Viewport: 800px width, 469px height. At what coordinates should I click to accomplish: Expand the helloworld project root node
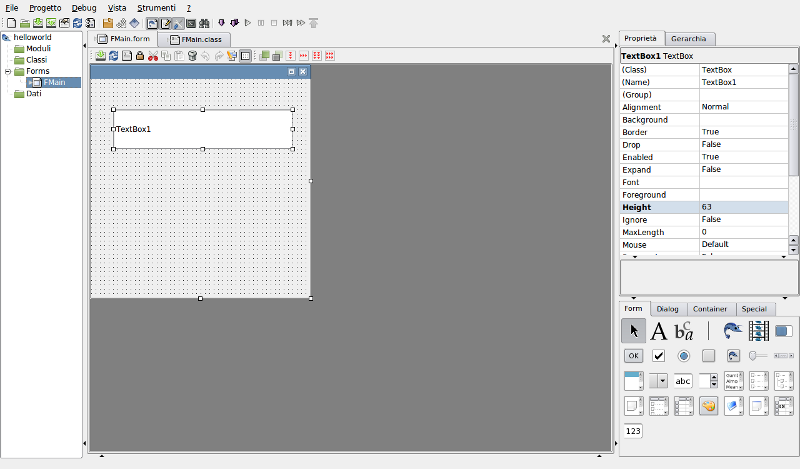click(7, 38)
